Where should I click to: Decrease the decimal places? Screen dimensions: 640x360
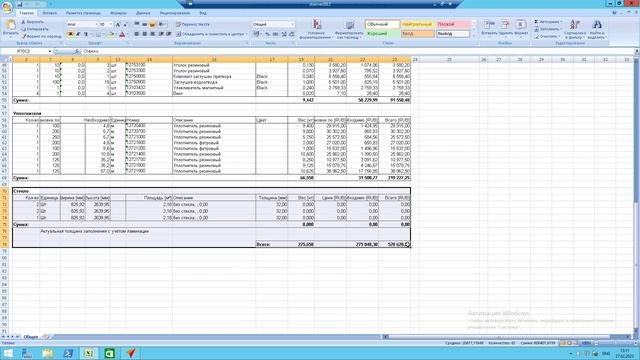pyautogui.click(x=292, y=34)
